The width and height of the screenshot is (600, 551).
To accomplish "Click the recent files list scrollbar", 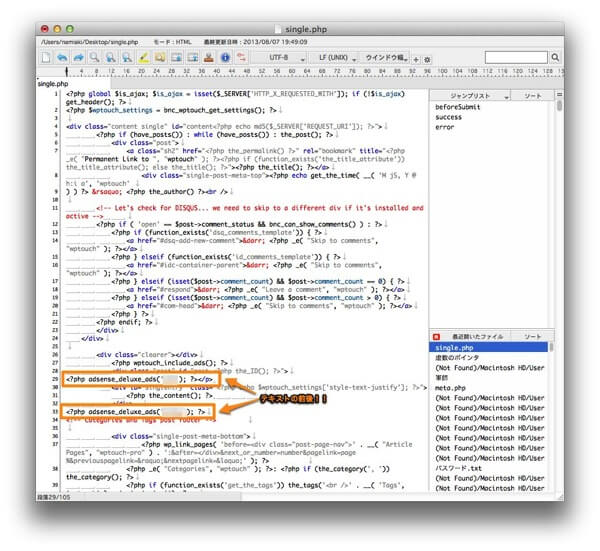I will tap(551, 347).
